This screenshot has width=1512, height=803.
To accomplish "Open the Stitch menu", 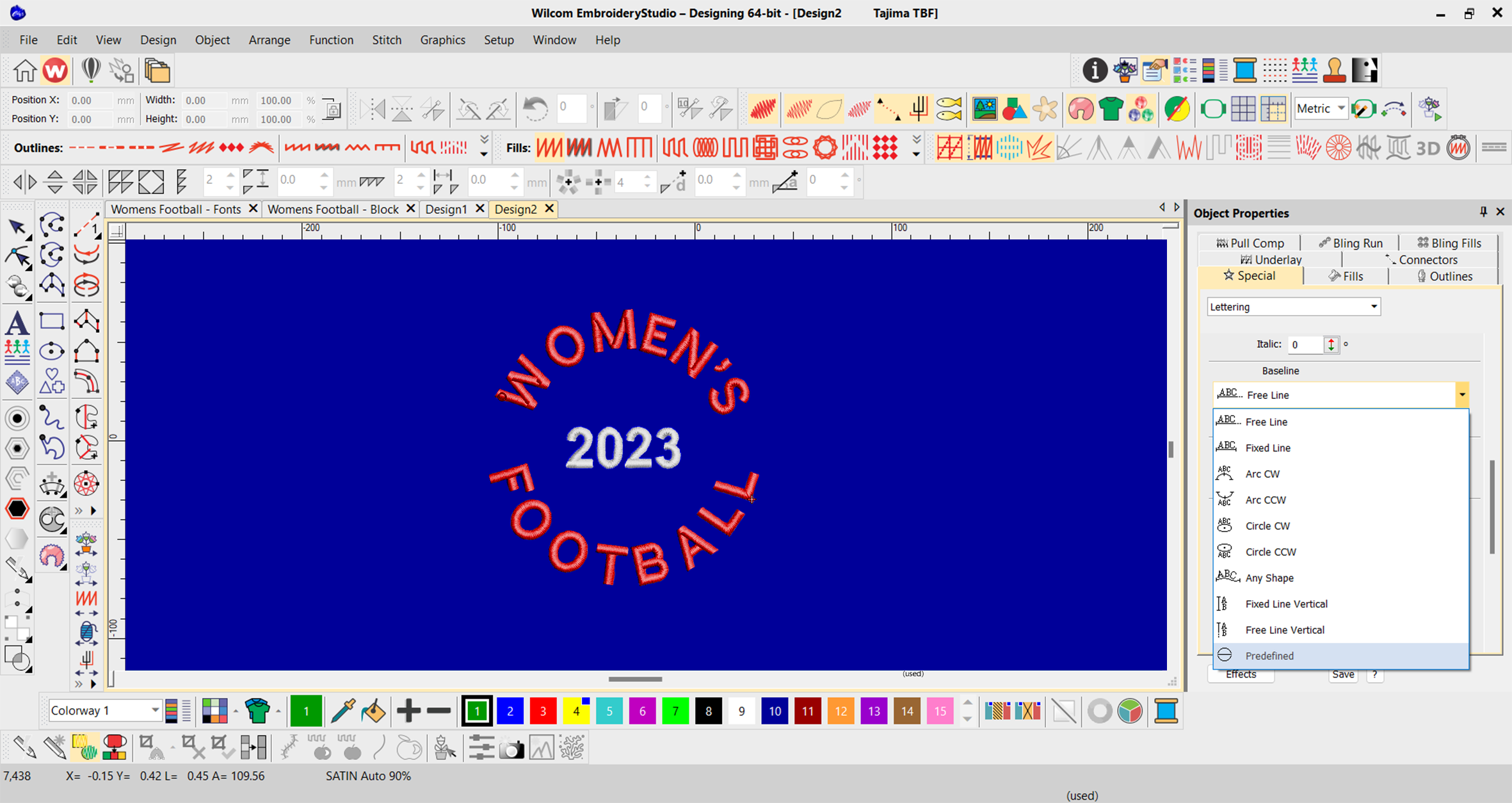I will tap(387, 40).
